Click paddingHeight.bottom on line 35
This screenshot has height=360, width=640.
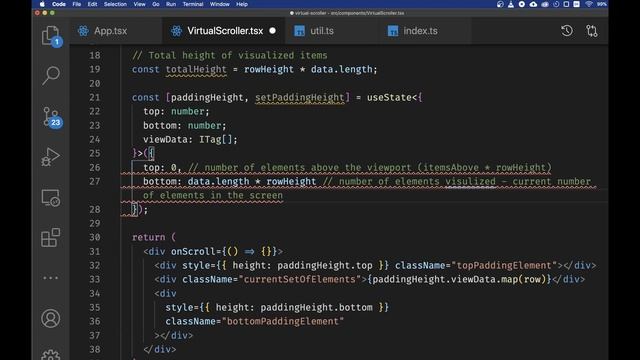coord(316,307)
